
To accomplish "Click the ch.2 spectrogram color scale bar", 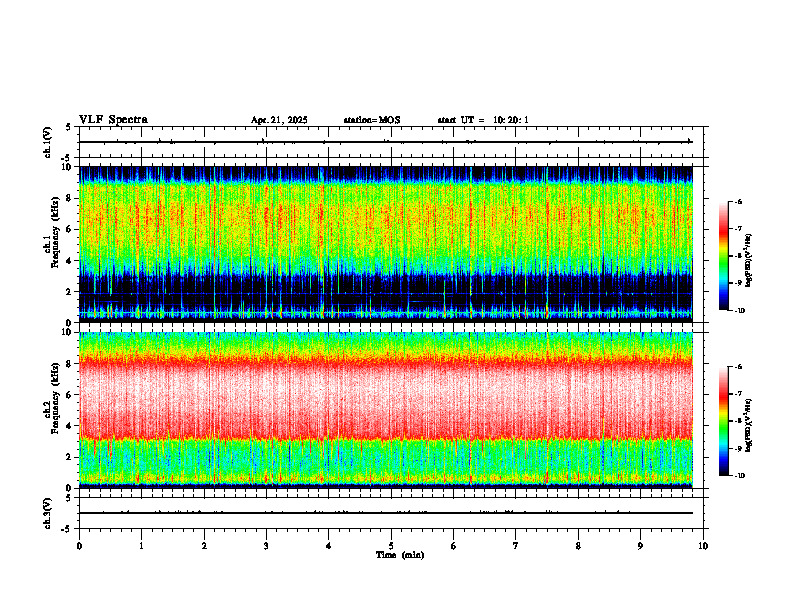I will (x=723, y=421).
